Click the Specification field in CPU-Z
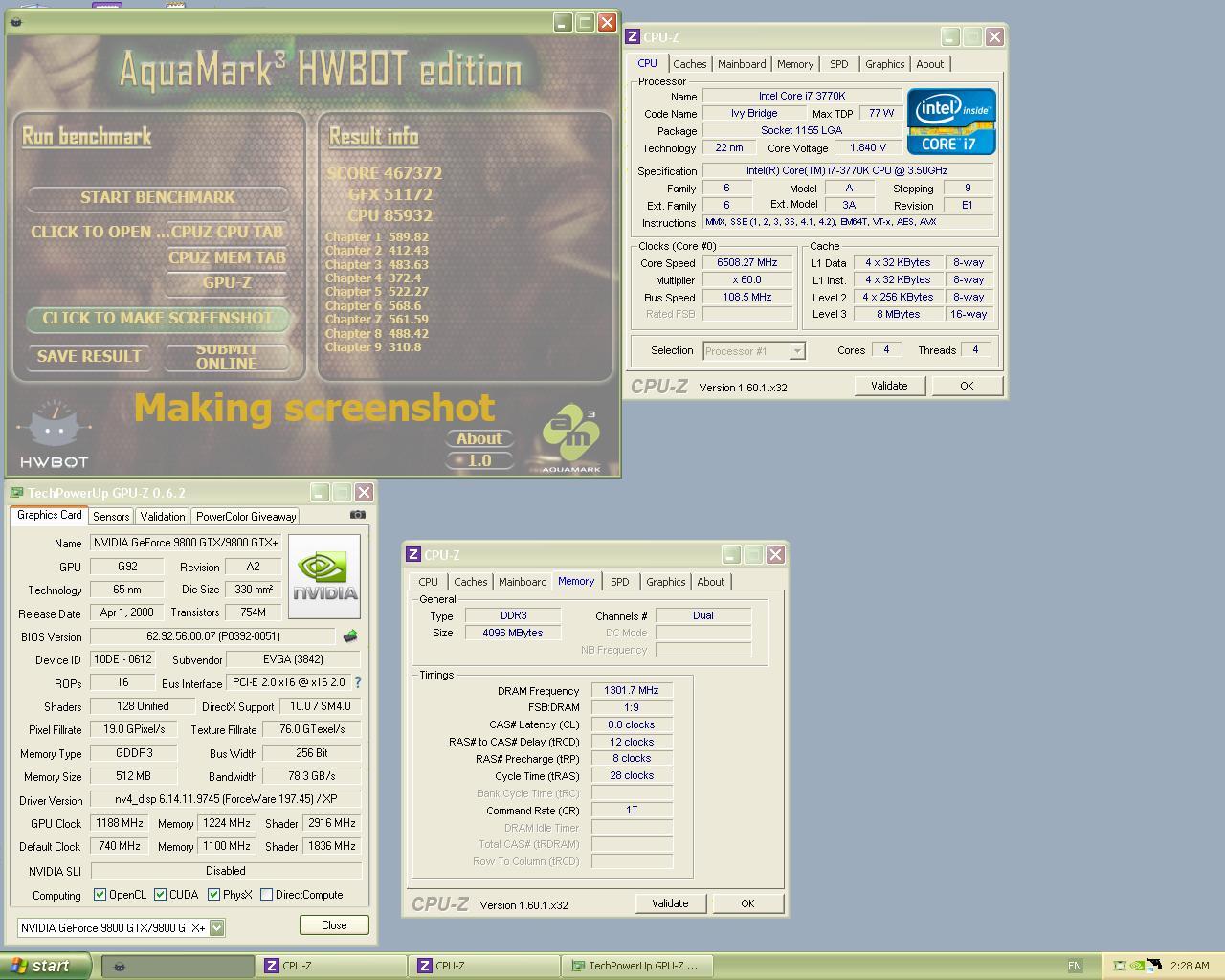Screen dimensions: 1225x980 tap(847, 170)
